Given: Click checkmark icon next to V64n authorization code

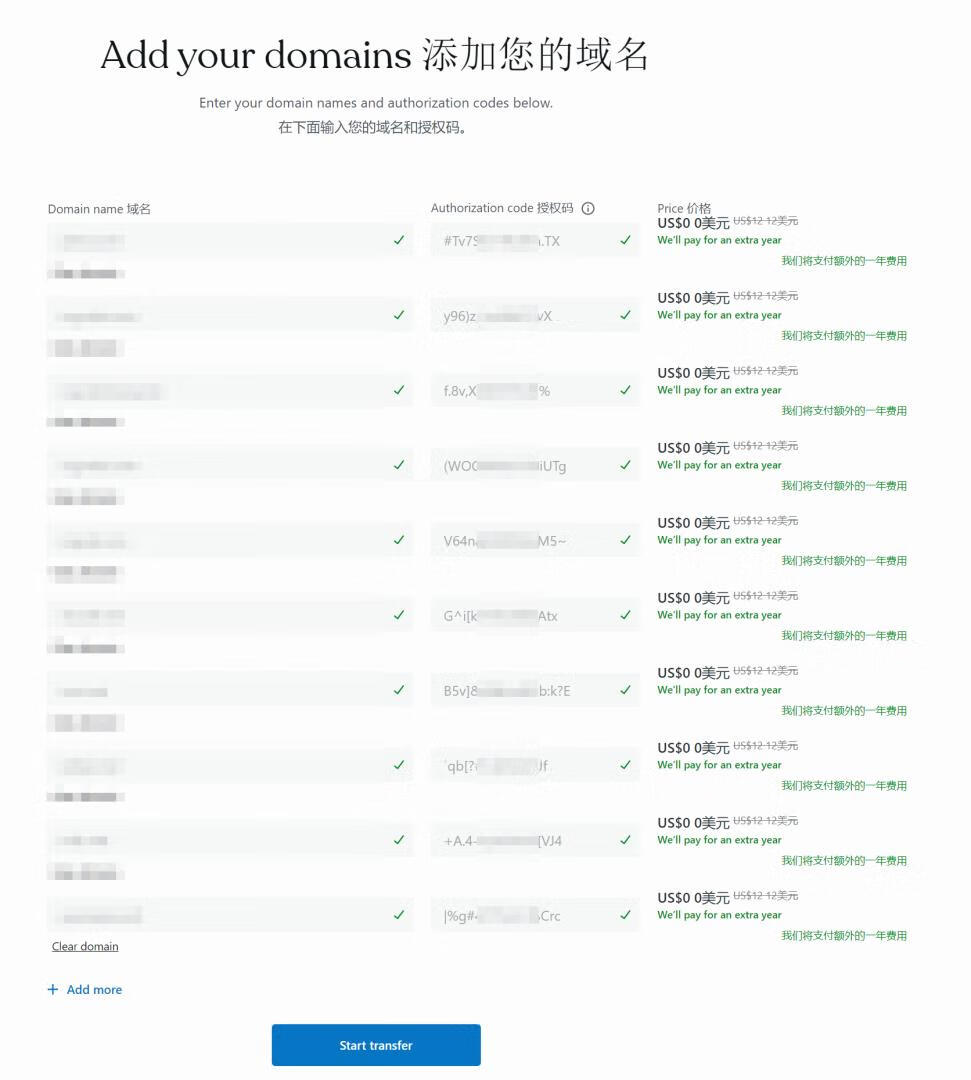Looking at the screenshot, I should [626, 540].
